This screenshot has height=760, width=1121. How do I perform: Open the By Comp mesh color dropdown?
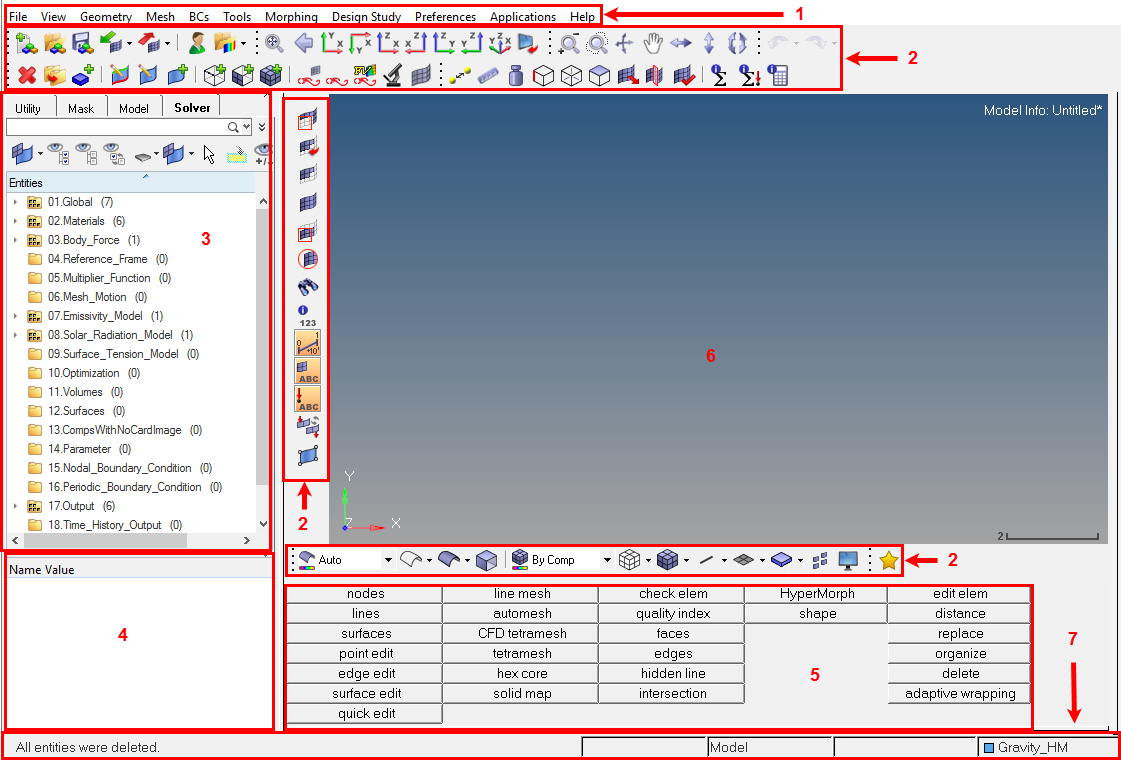[x=606, y=561]
